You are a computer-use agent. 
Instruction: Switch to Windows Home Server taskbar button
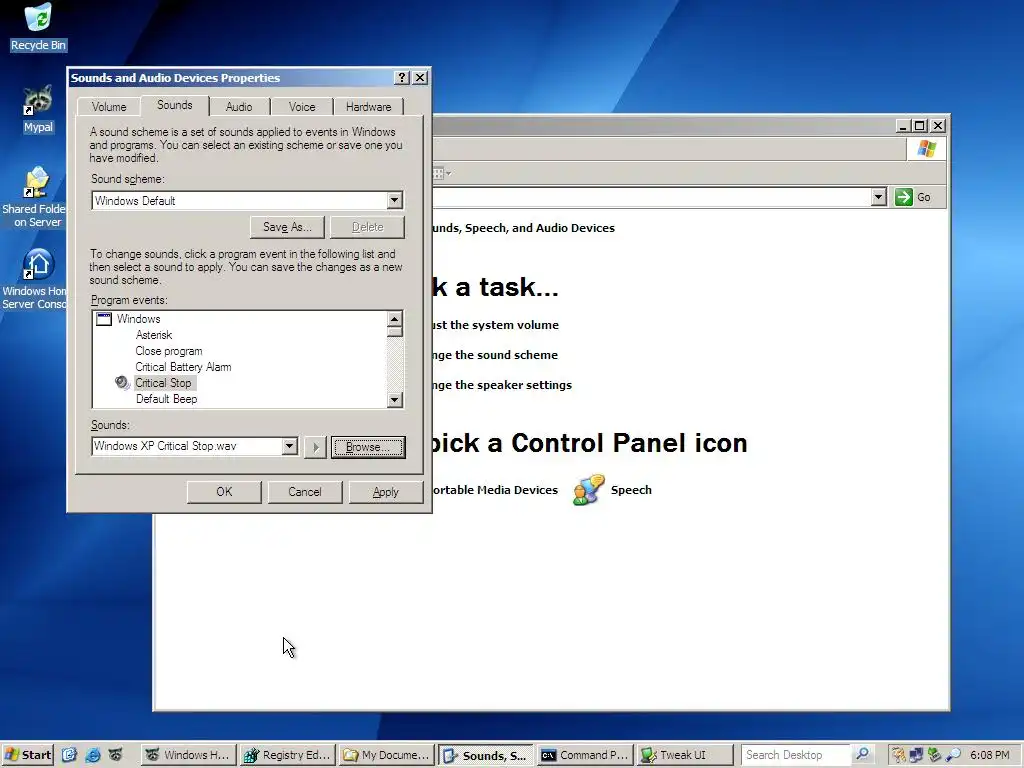[x=188, y=755]
